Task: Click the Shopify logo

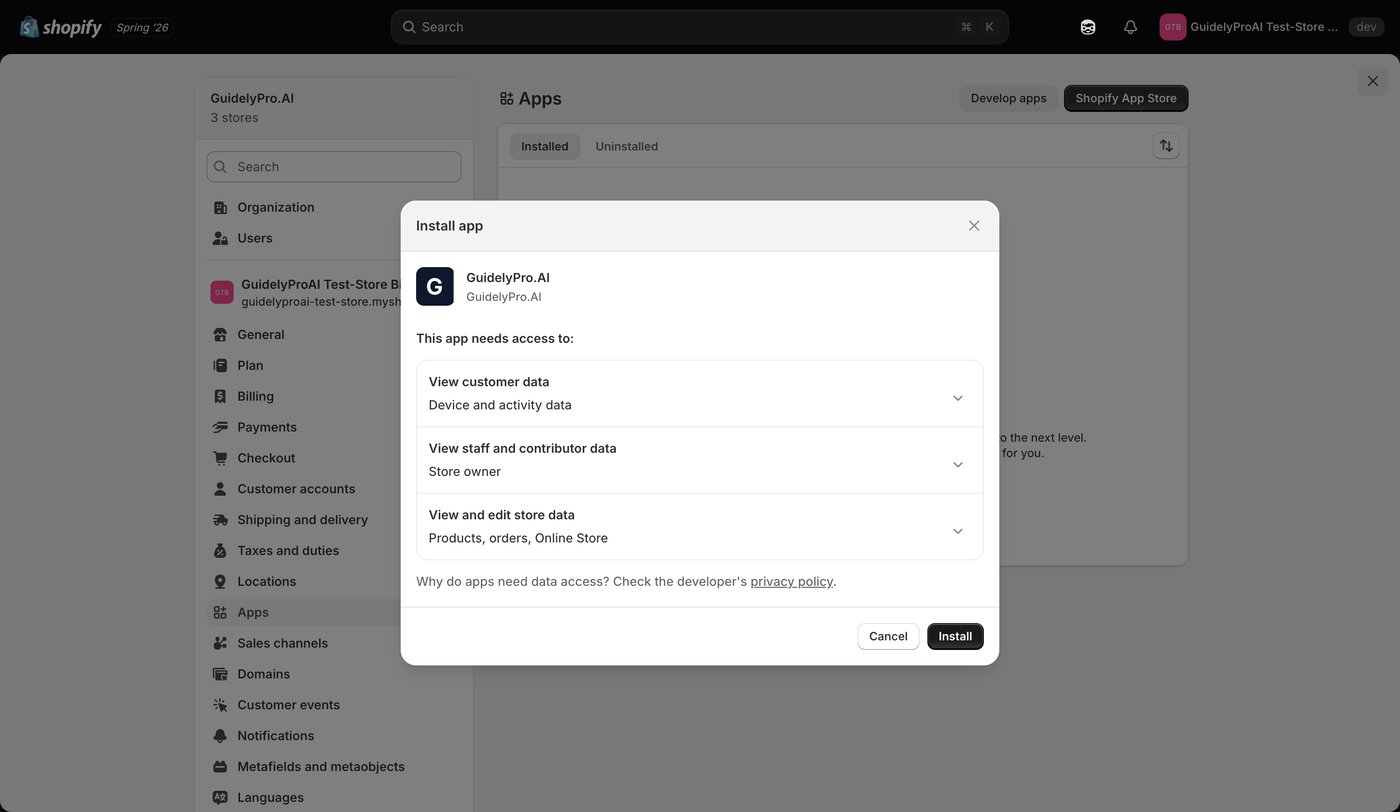Action: pos(61,27)
